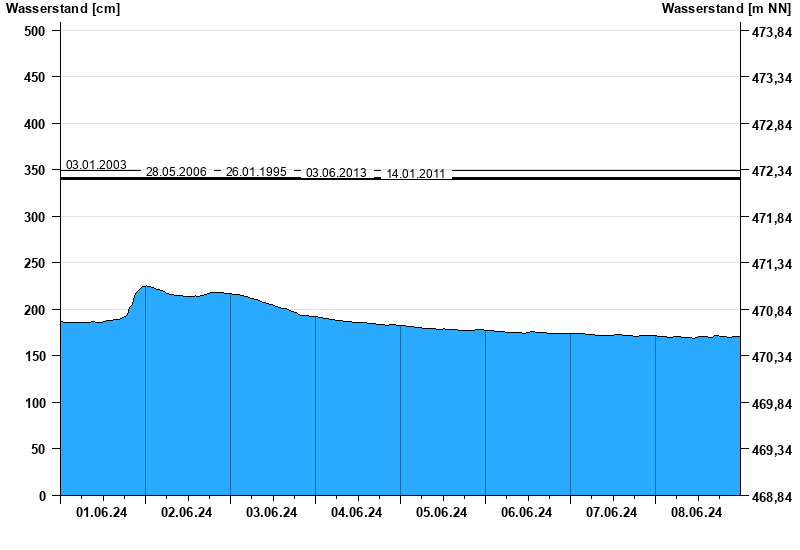Click the 473,34 value on right axis
800x550 pixels.
tap(772, 79)
